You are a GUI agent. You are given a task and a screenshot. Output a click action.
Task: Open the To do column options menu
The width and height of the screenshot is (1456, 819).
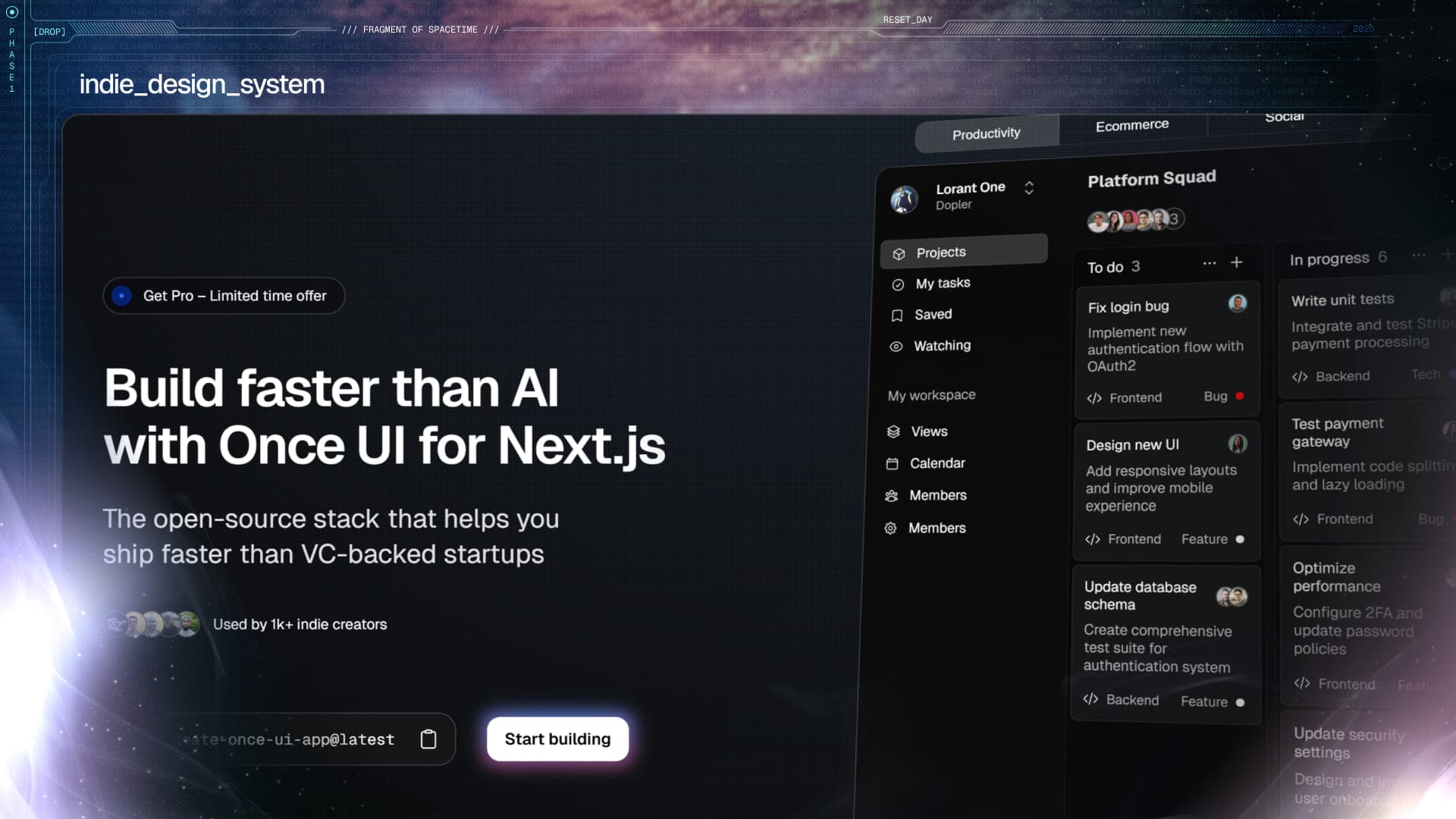click(x=1210, y=263)
